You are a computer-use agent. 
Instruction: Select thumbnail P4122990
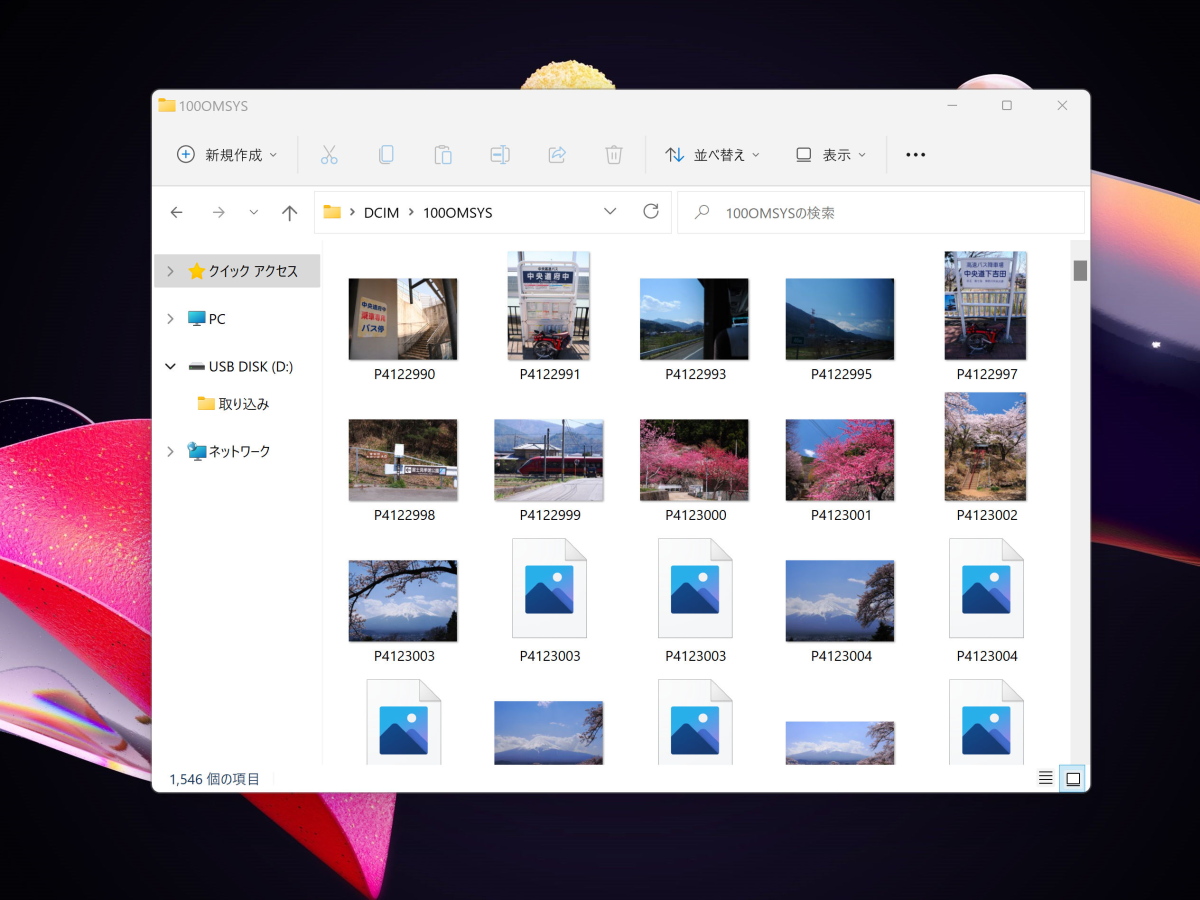click(x=403, y=319)
